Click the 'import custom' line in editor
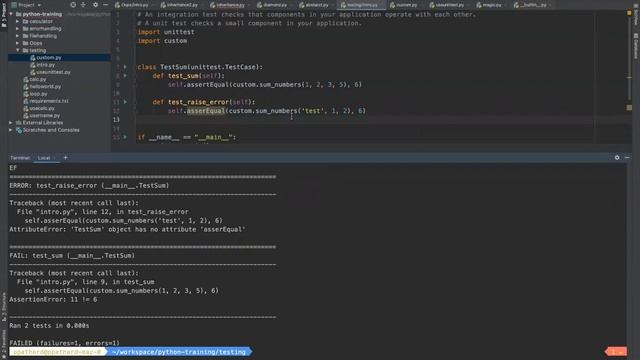Viewport: 640px width, 360px height. click(162, 41)
